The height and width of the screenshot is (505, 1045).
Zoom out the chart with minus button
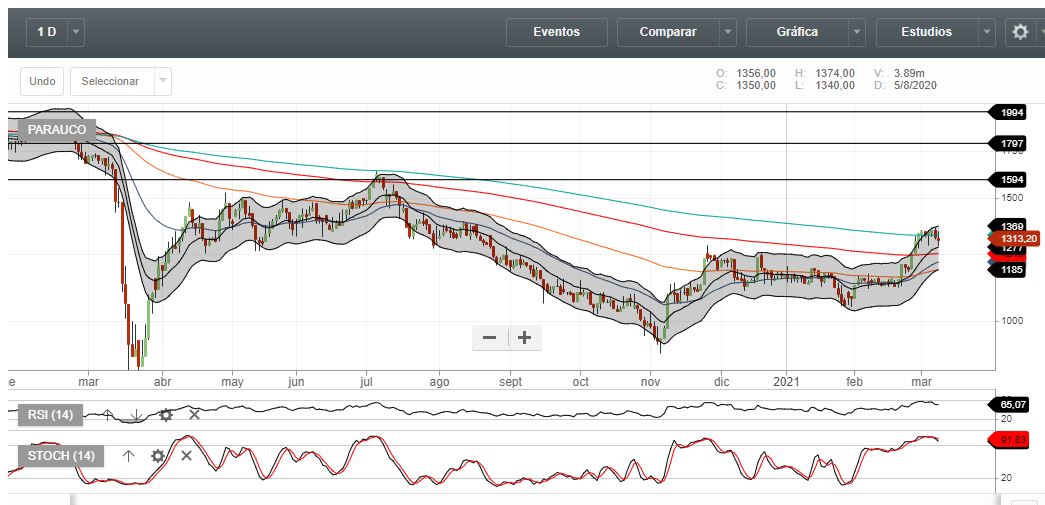coord(490,338)
